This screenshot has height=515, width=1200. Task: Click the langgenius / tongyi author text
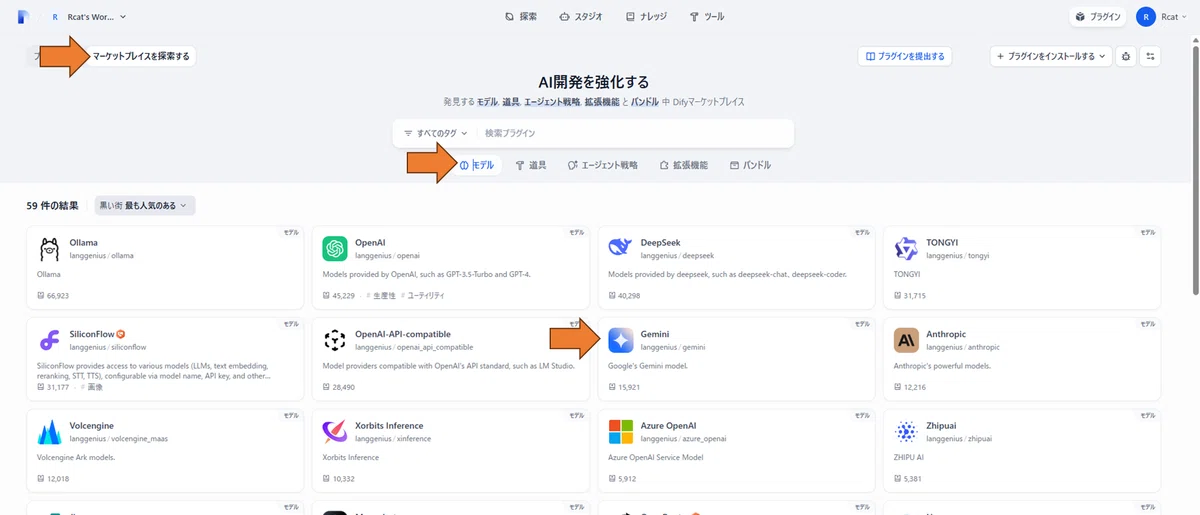[x=958, y=256]
